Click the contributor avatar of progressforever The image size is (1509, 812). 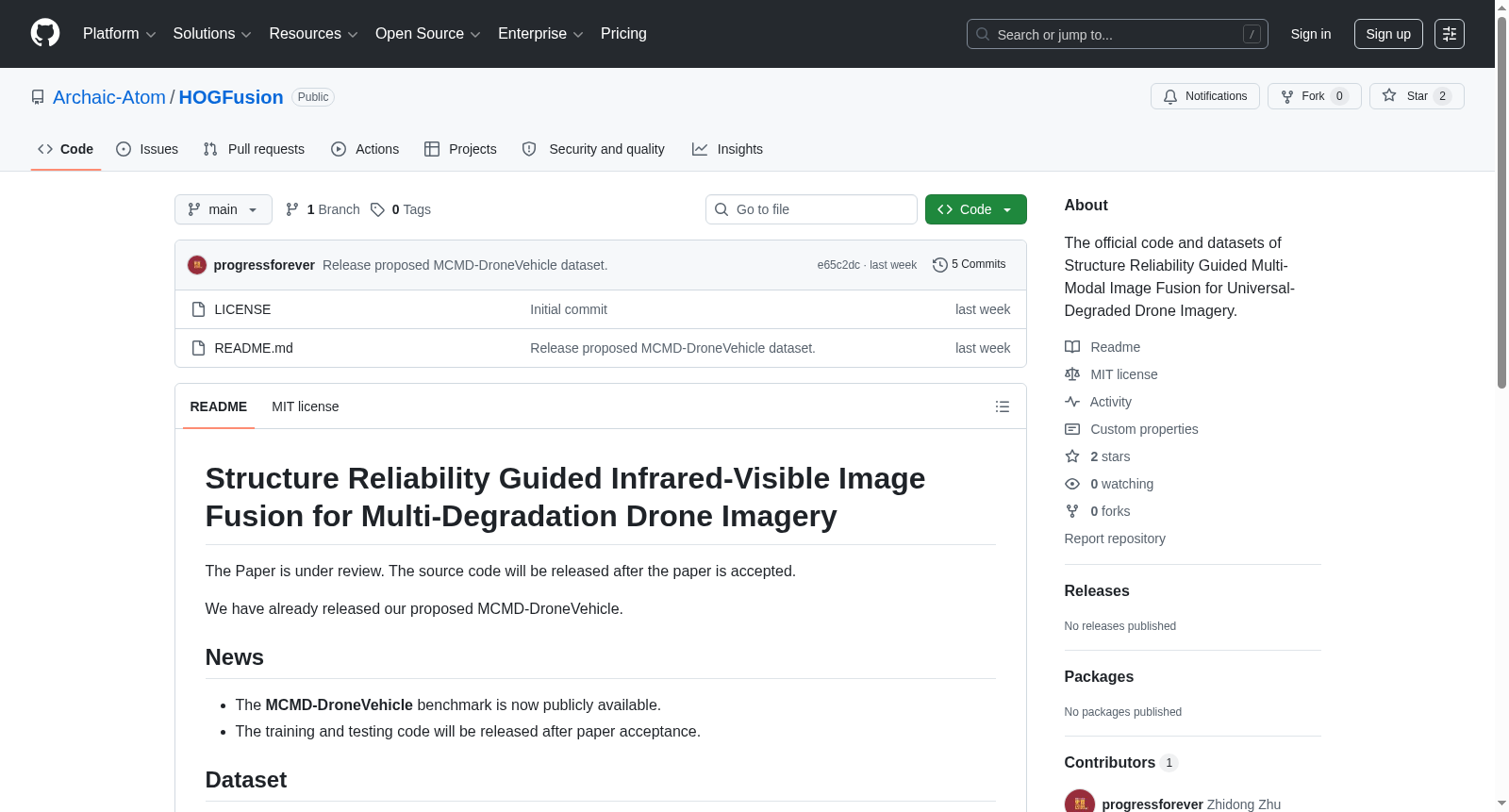[x=1080, y=803]
